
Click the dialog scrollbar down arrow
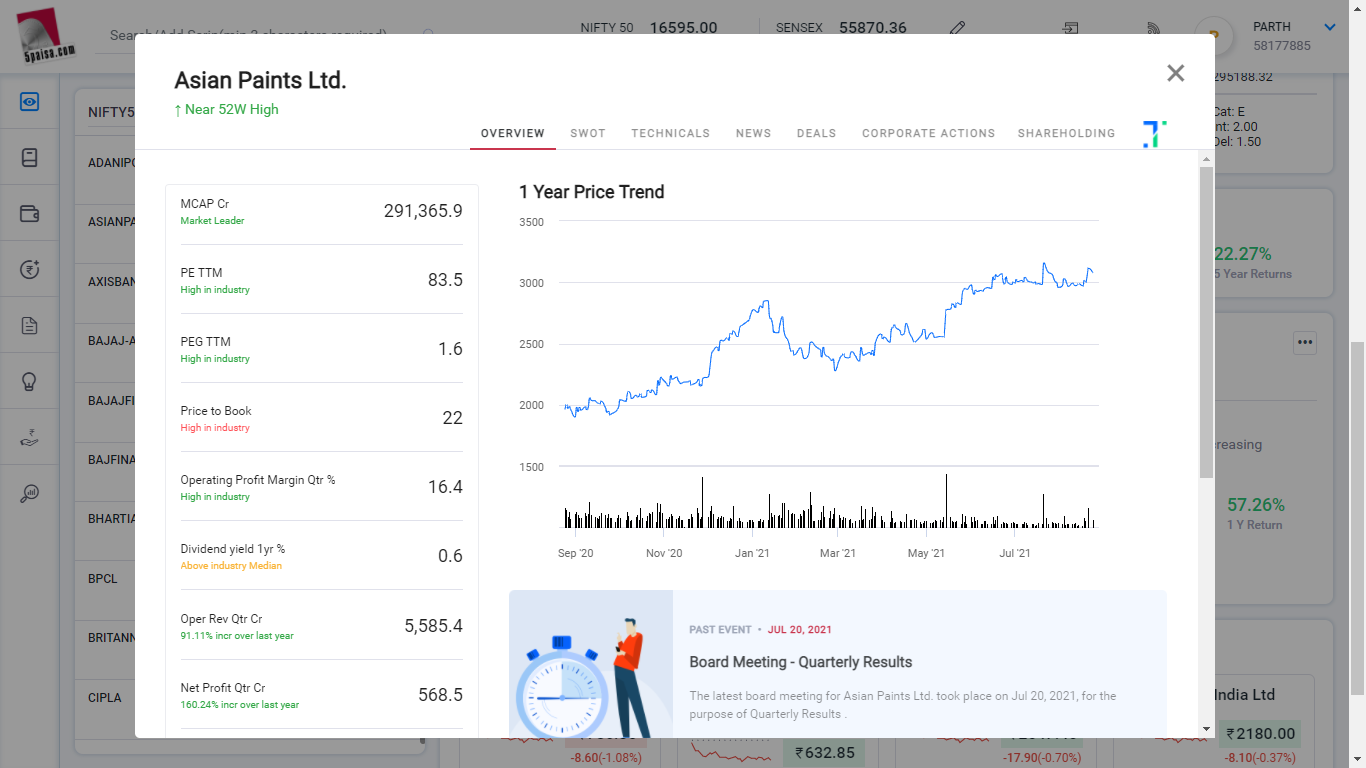pos(1206,729)
